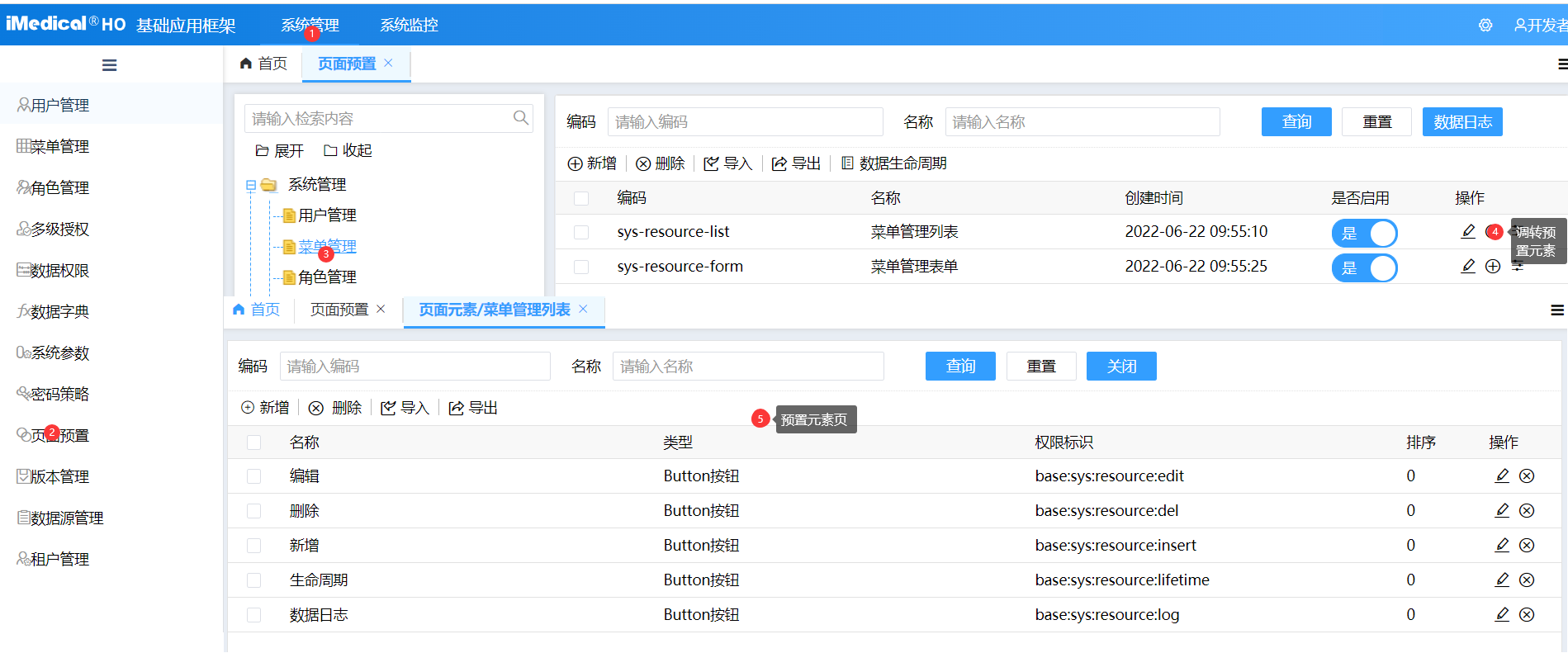
Task: Select 角色管理 in the tree
Action: 327,277
